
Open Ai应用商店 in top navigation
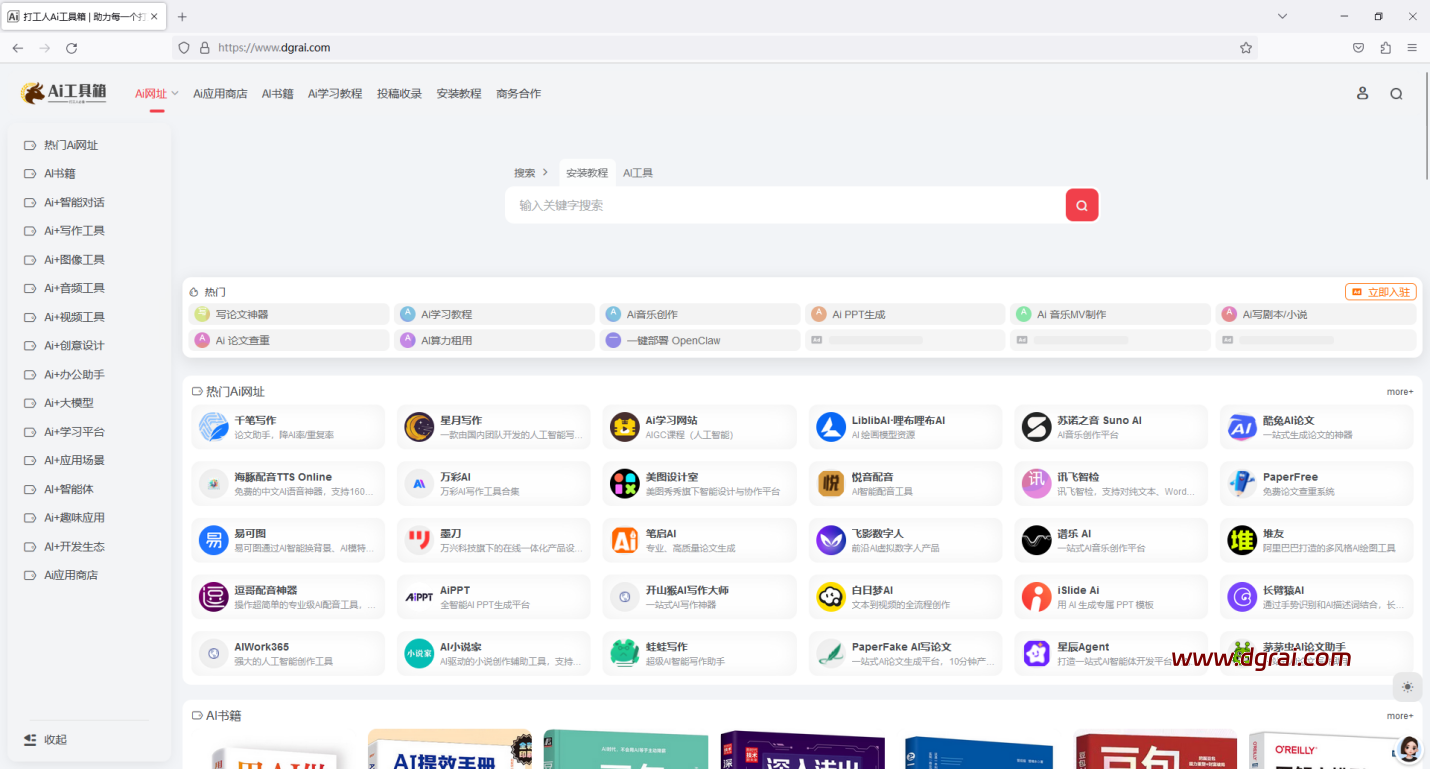(220, 93)
